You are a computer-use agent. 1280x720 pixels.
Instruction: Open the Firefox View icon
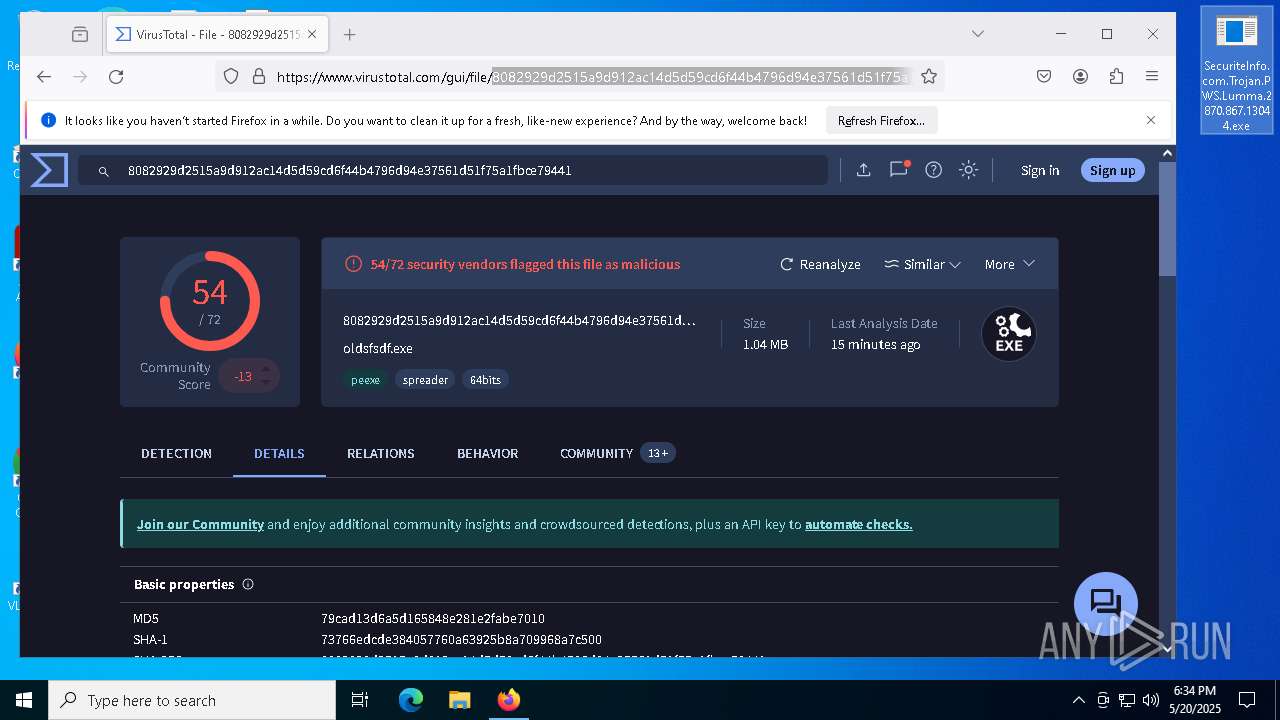(x=80, y=34)
